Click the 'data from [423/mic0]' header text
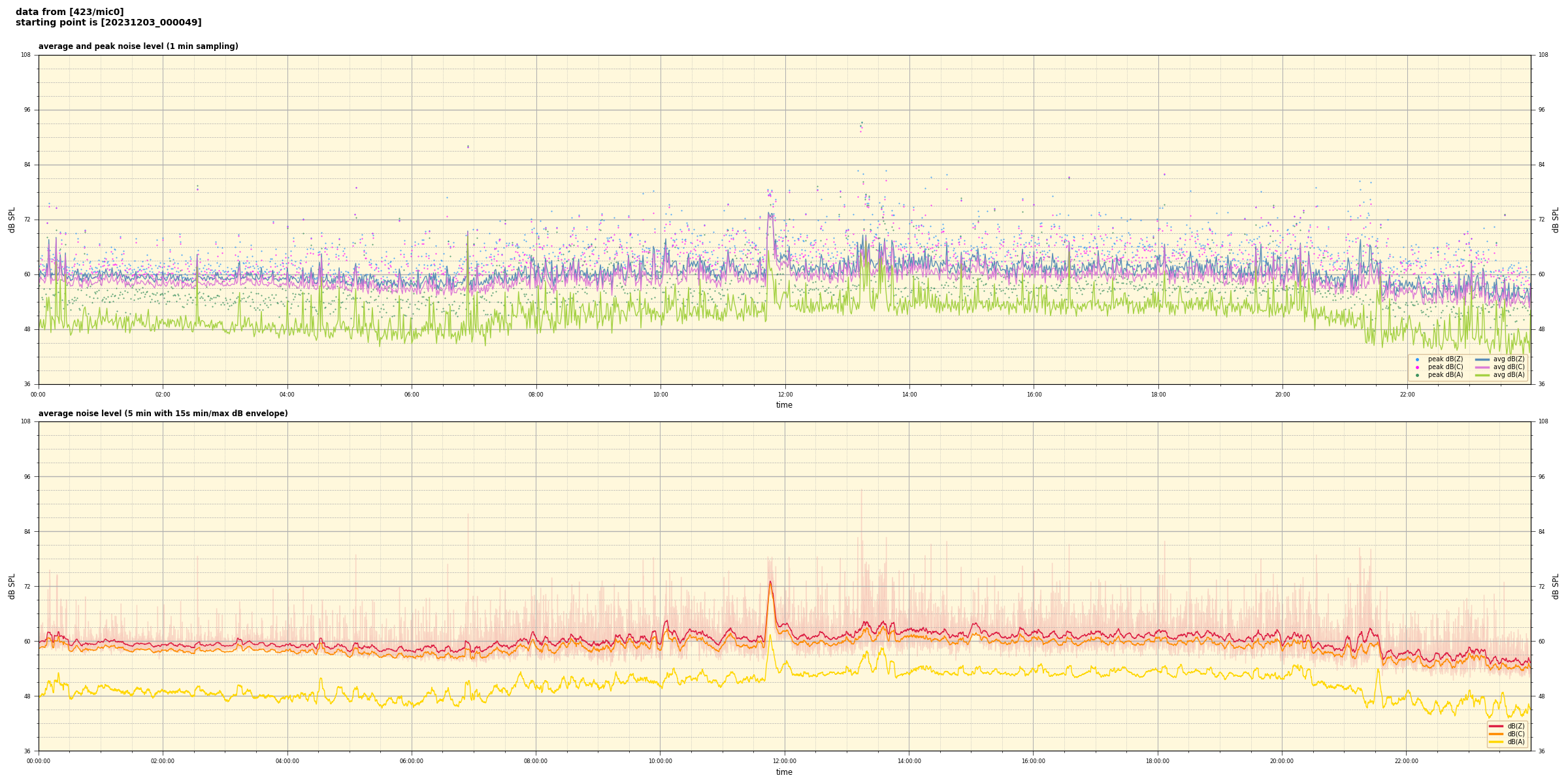This screenshot has height=784, width=1568. pyautogui.click(x=70, y=12)
